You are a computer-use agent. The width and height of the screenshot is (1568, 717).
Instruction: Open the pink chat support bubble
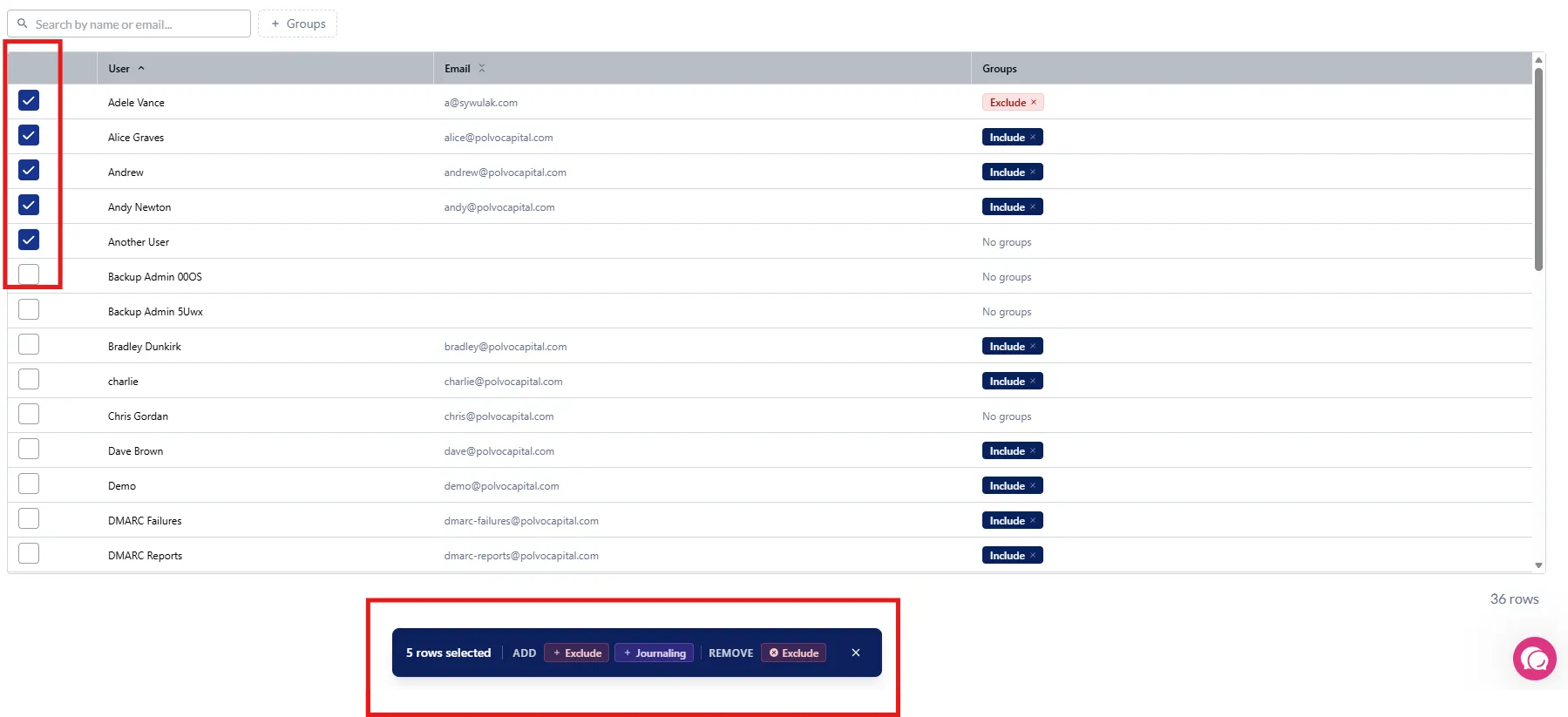point(1534,659)
